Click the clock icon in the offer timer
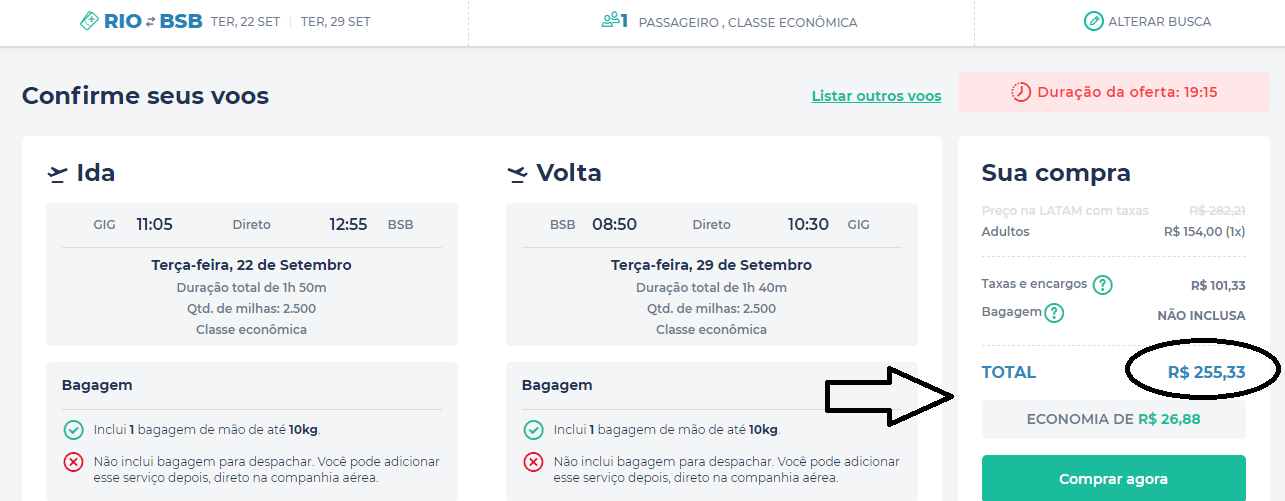 pos(1021,92)
